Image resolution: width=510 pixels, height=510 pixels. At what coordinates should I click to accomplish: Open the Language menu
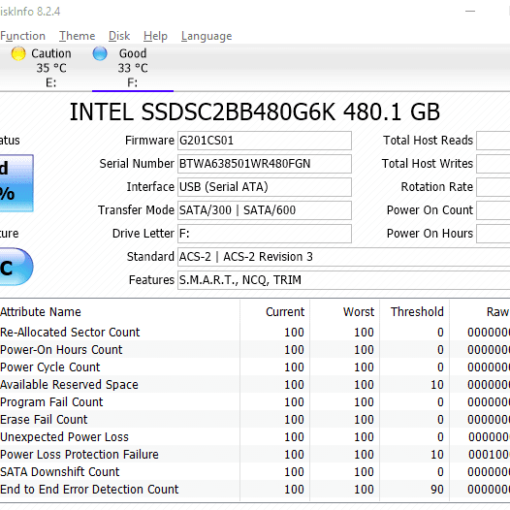click(x=206, y=36)
